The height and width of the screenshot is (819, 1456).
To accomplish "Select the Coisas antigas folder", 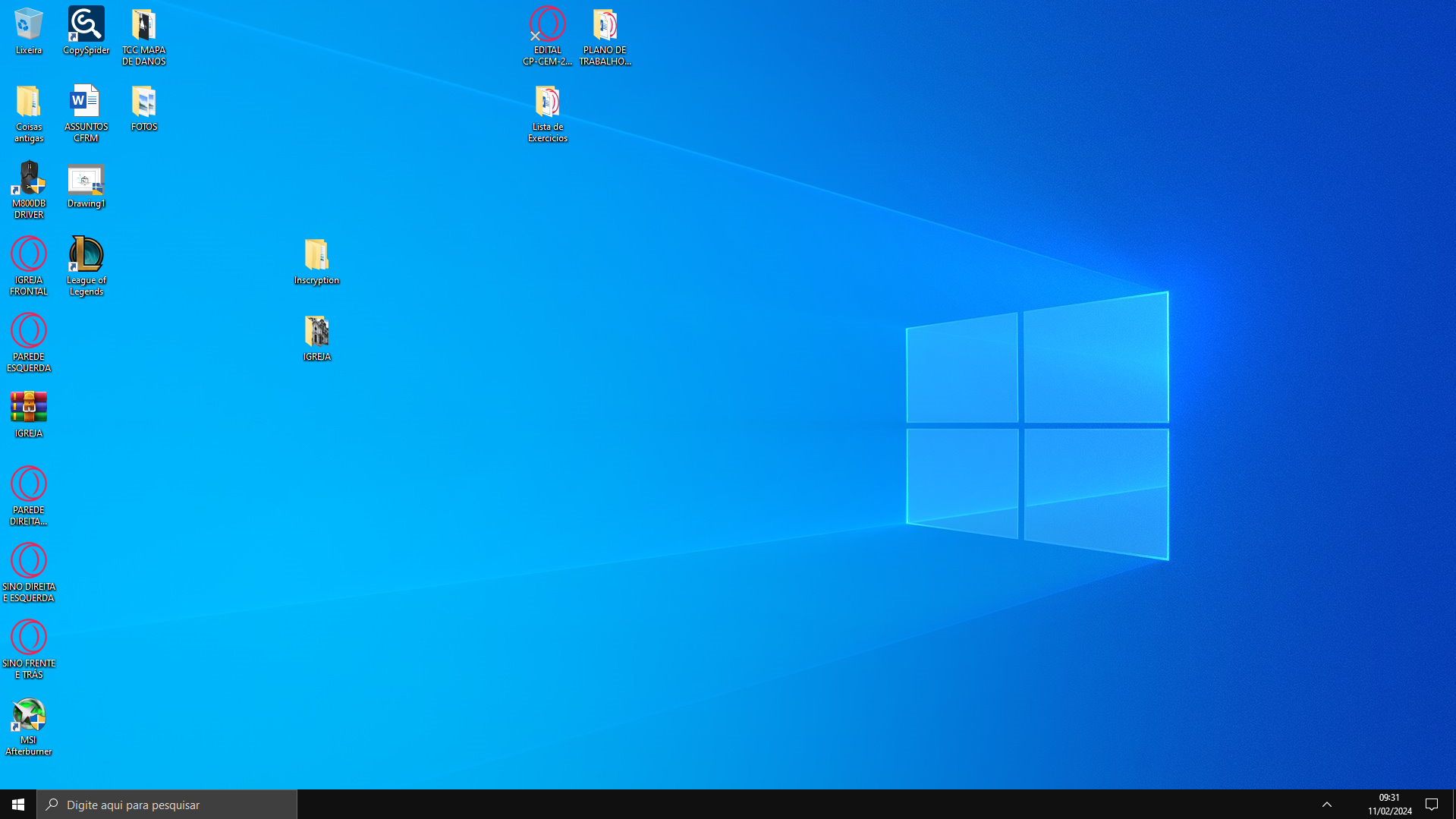I will pos(28,113).
